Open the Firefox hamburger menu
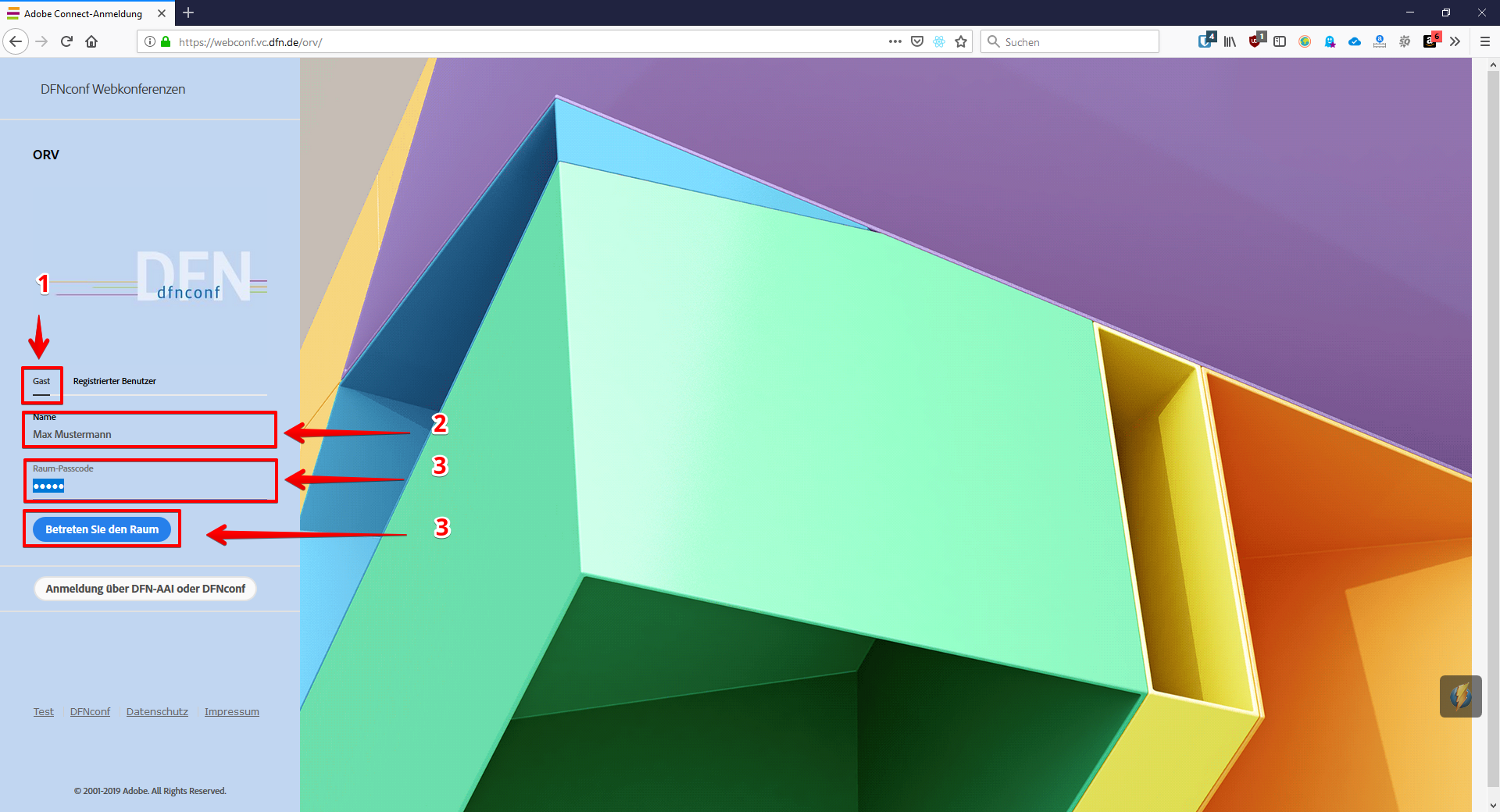This screenshot has height=812, width=1500. click(x=1485, y=41)
